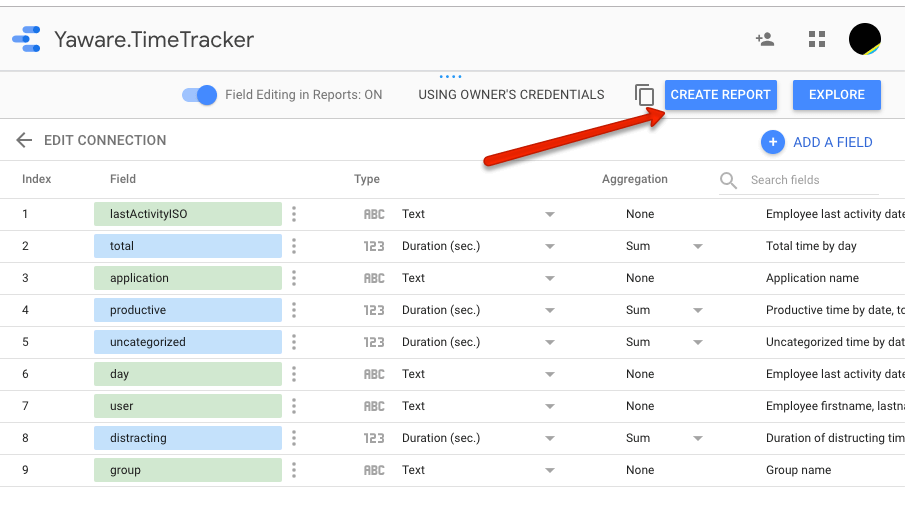The height and width of the screenshot is (532, 905).
Task: Open the more menu for group field
Action: 294,470
